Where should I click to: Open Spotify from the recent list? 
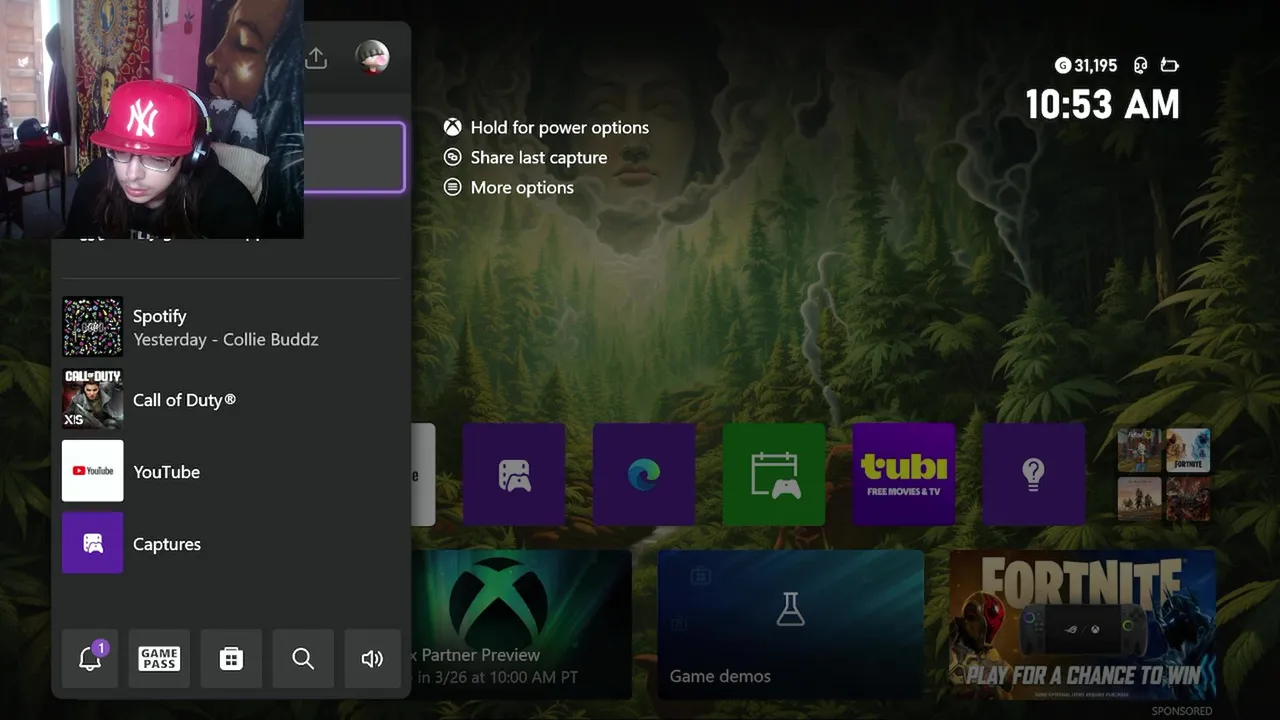[x=230, y=327]
